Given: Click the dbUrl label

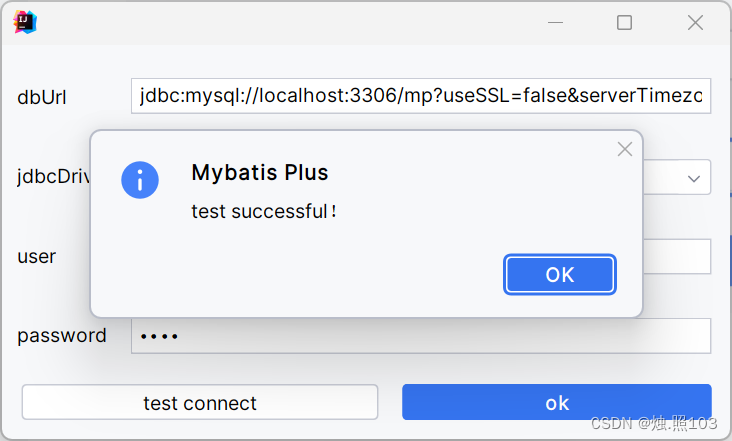Looking at the screenshot, I should pos(42,98).
